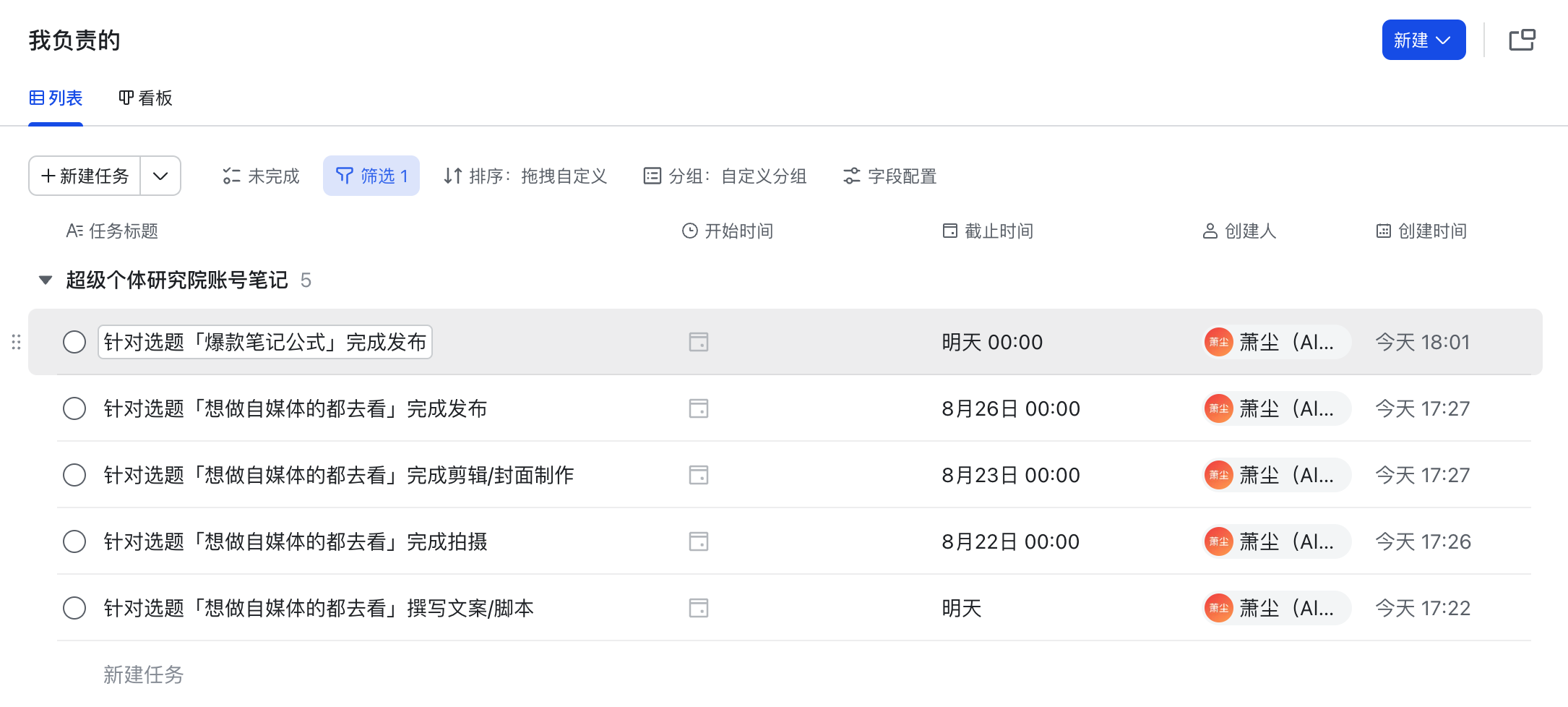Mark 完成拍摄 task complete

pos(74,541)
